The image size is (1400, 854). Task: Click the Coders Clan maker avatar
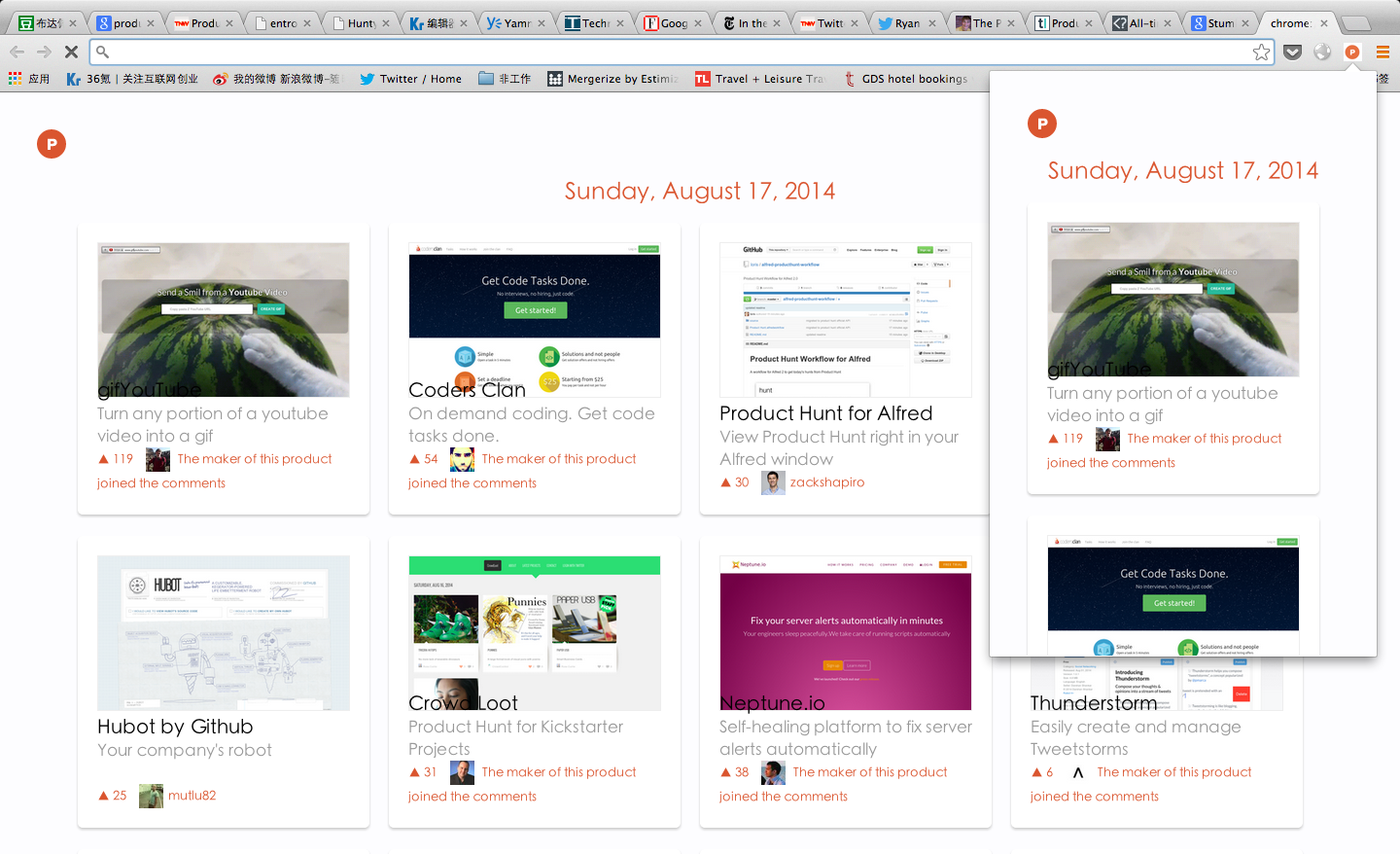click(x=463, y=459)
